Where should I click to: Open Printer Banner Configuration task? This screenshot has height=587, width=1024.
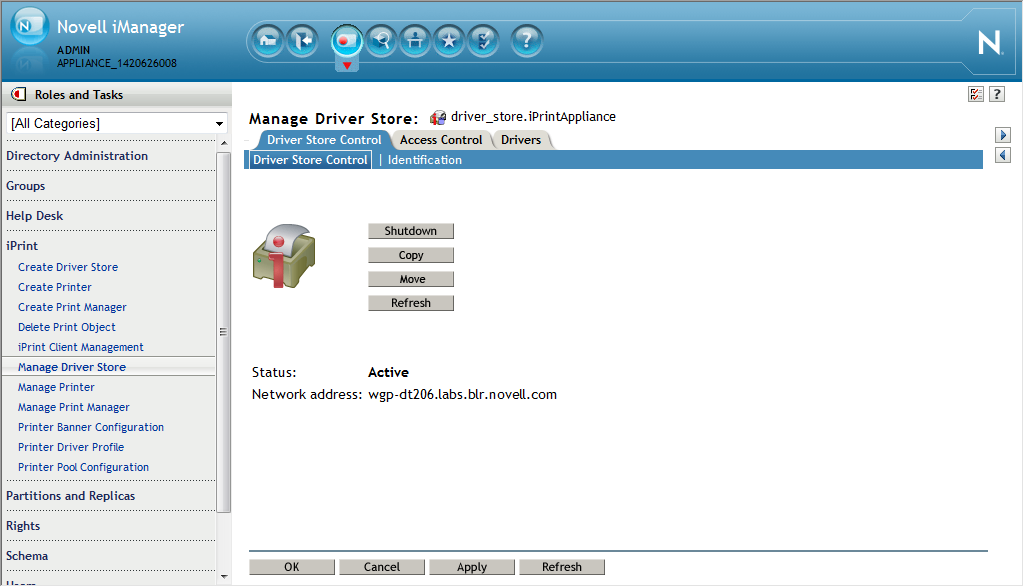91,428
